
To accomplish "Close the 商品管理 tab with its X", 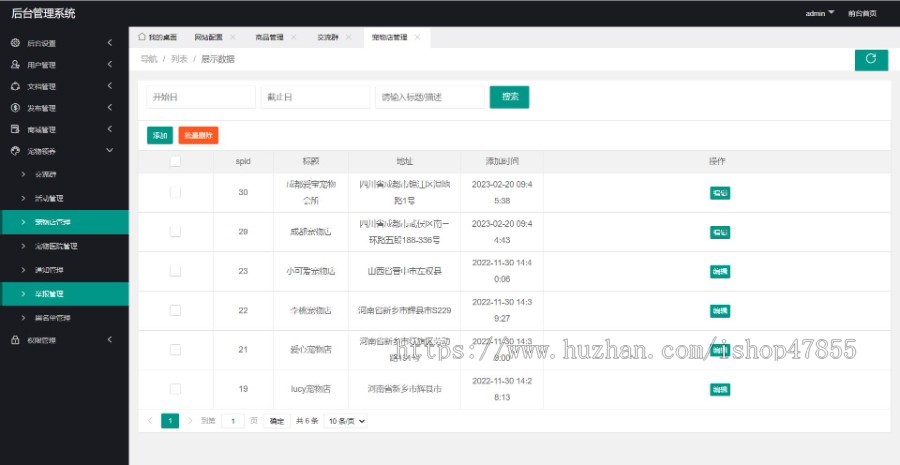I will (x=293, y=37).
